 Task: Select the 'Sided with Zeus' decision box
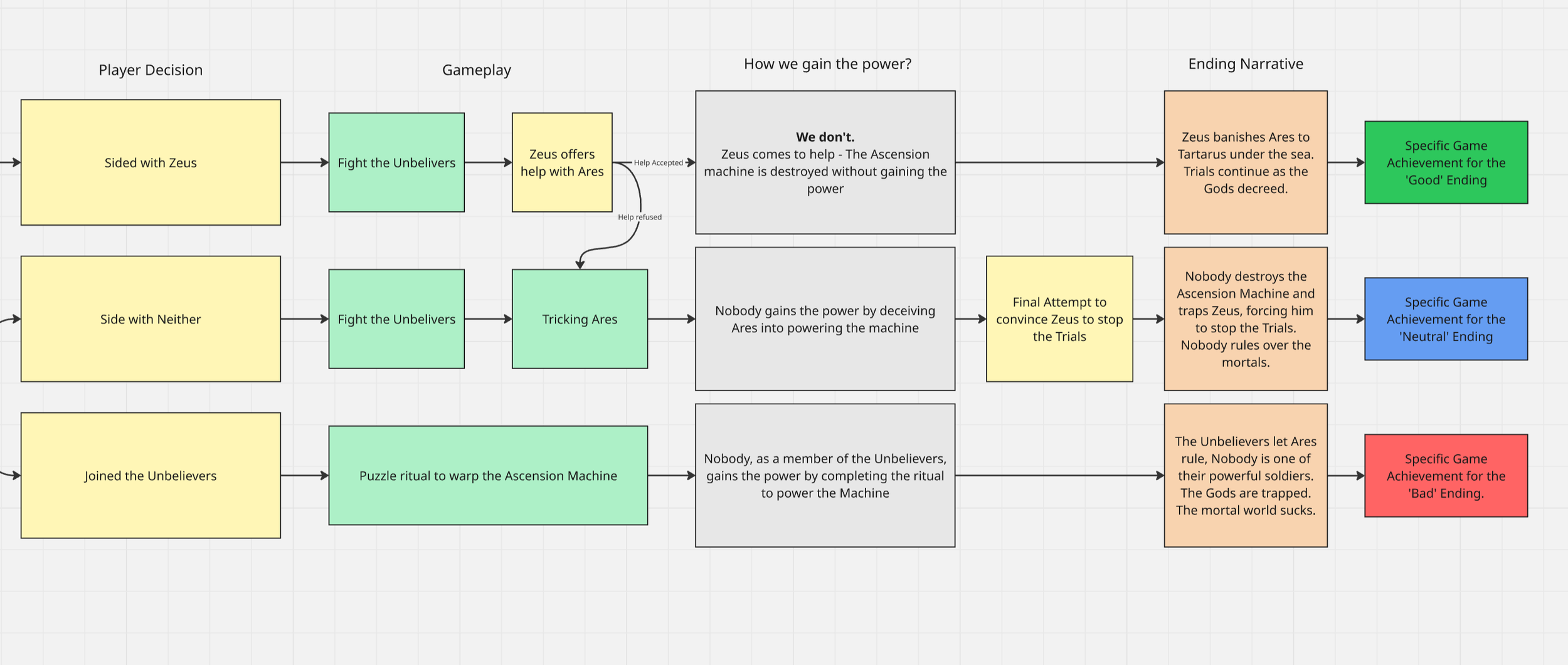151,162
